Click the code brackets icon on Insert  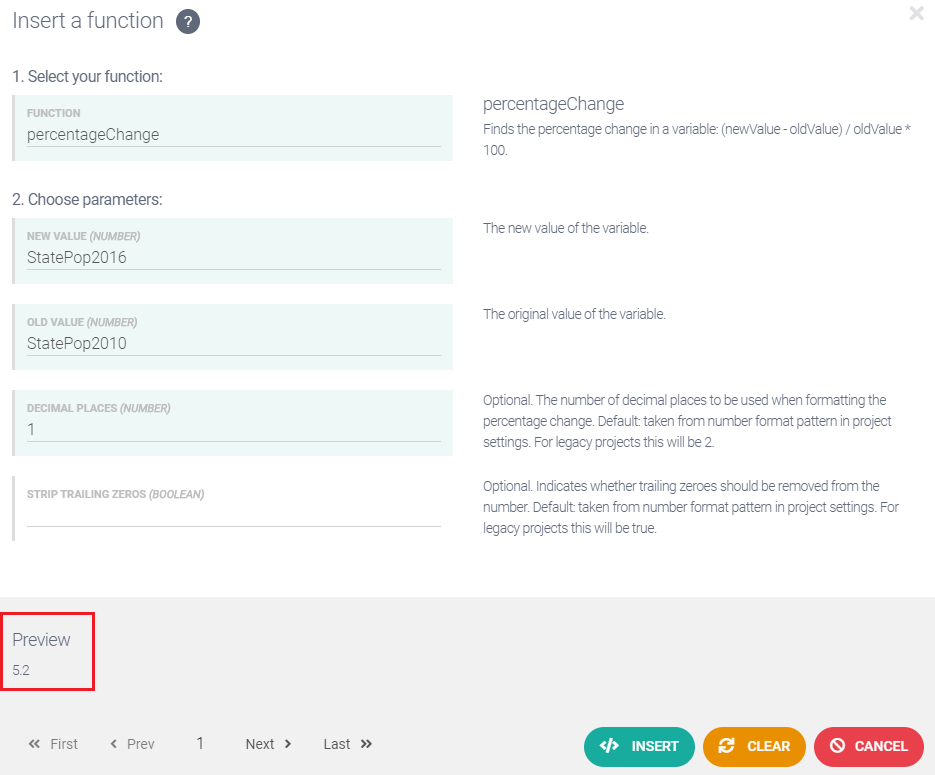[609, 746]
